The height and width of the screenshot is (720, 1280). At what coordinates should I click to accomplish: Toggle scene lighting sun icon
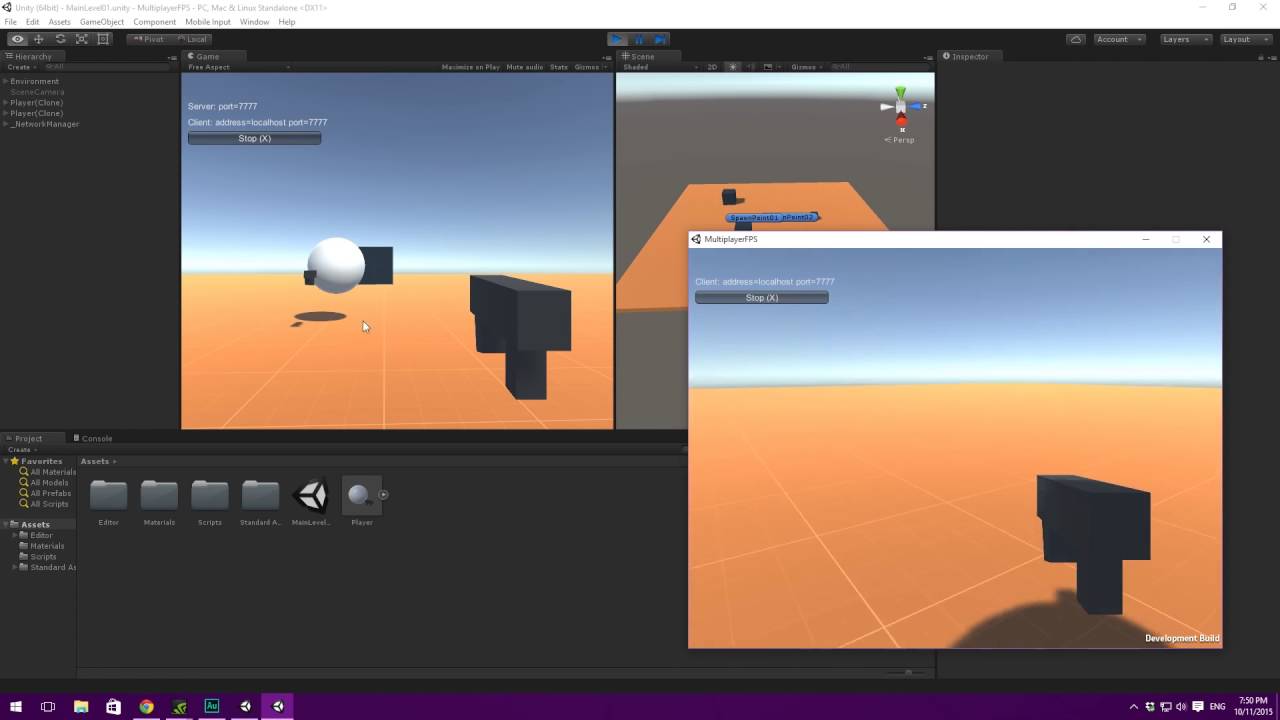[733, 67]
